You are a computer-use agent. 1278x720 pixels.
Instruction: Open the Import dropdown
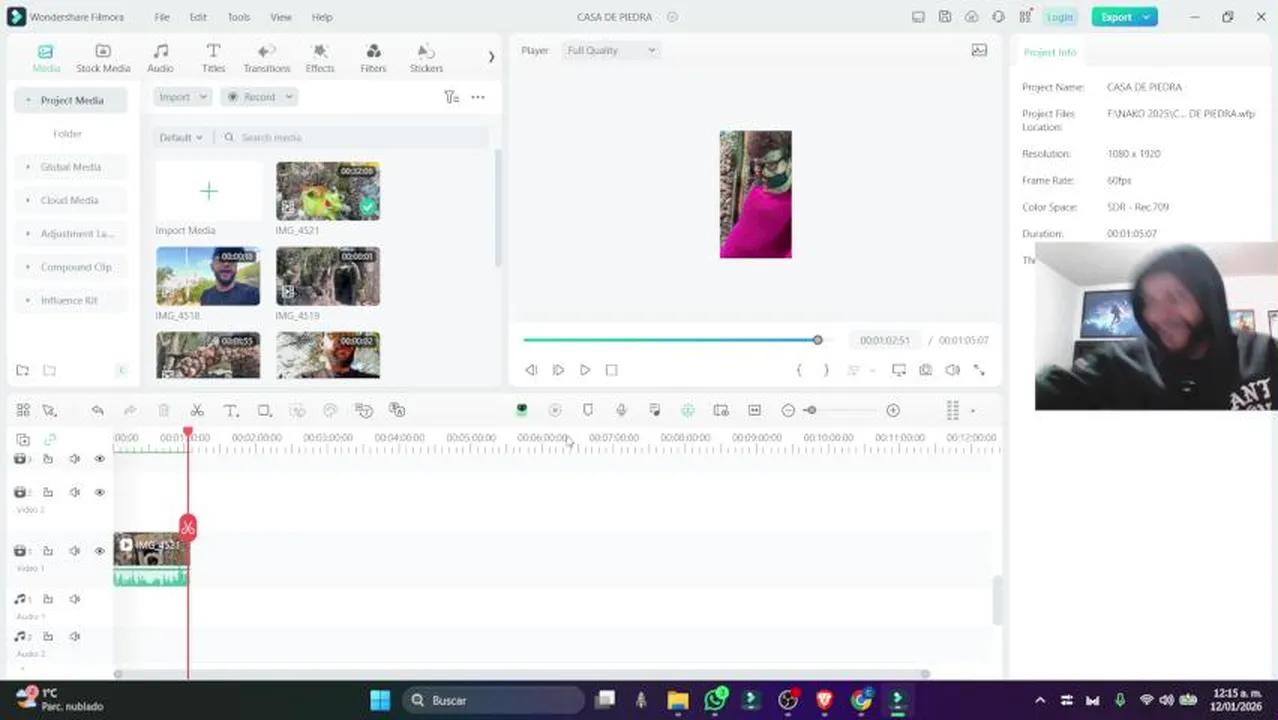(x=181, y=97)
